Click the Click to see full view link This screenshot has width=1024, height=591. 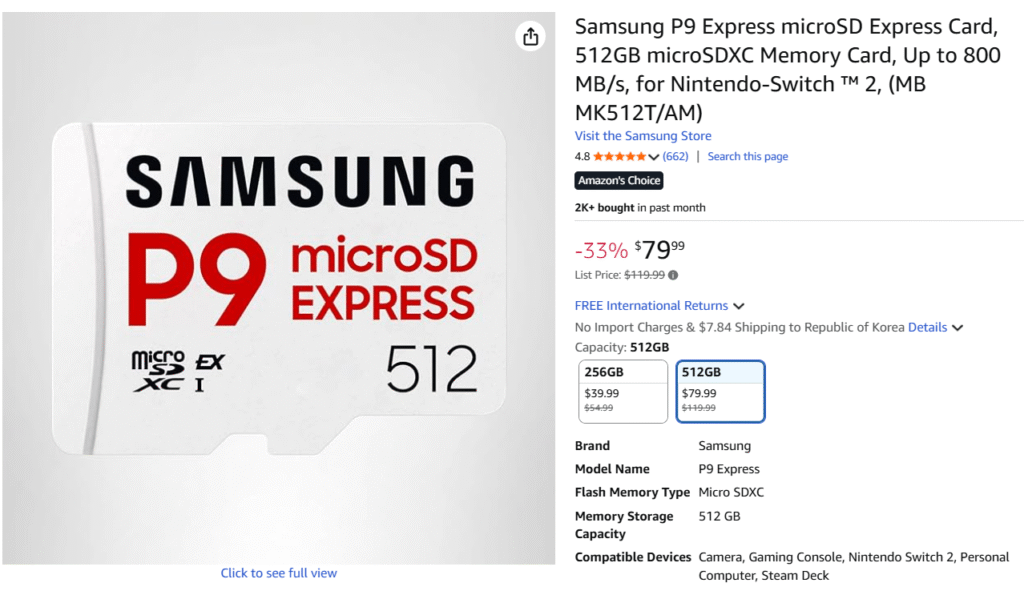[278, 571]
